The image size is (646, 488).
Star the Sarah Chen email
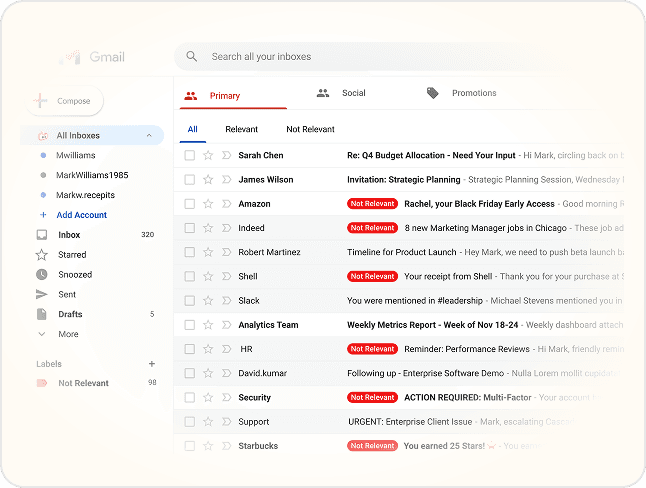(208, 155)
